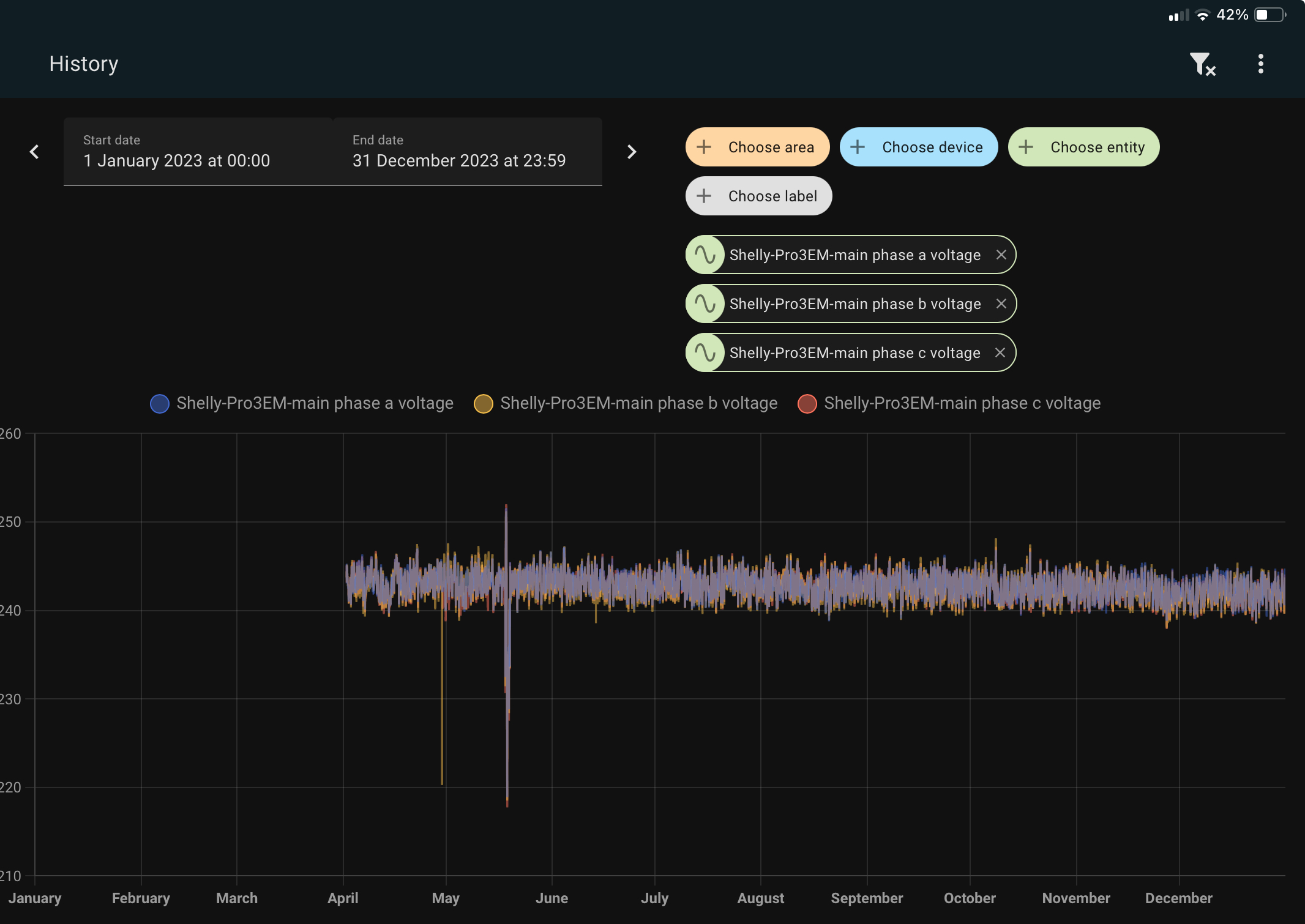The width and height of the screenshot is (1305, 924).
Task: Go to the previous date range
Action: coord(34,152)
